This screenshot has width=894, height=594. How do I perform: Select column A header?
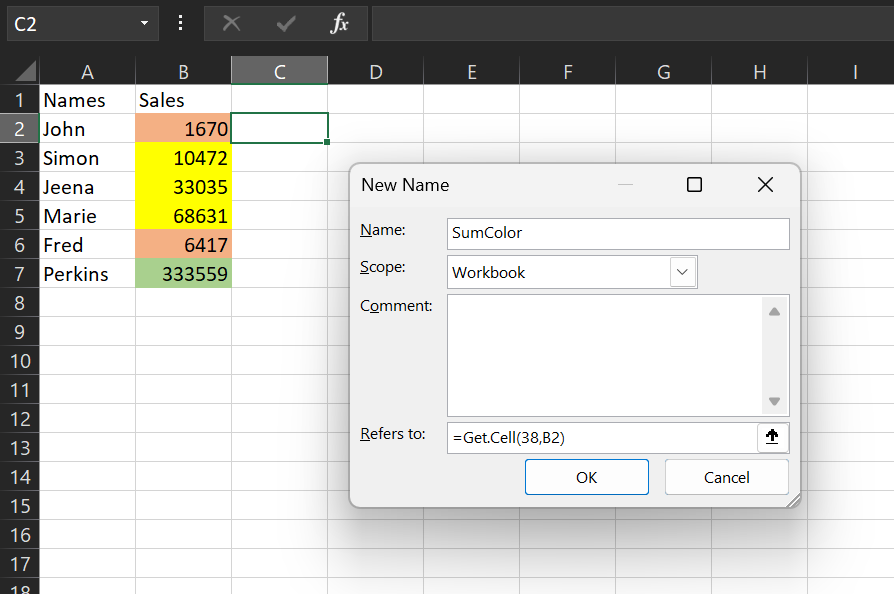pyautogui.click(x=87, y=71)
